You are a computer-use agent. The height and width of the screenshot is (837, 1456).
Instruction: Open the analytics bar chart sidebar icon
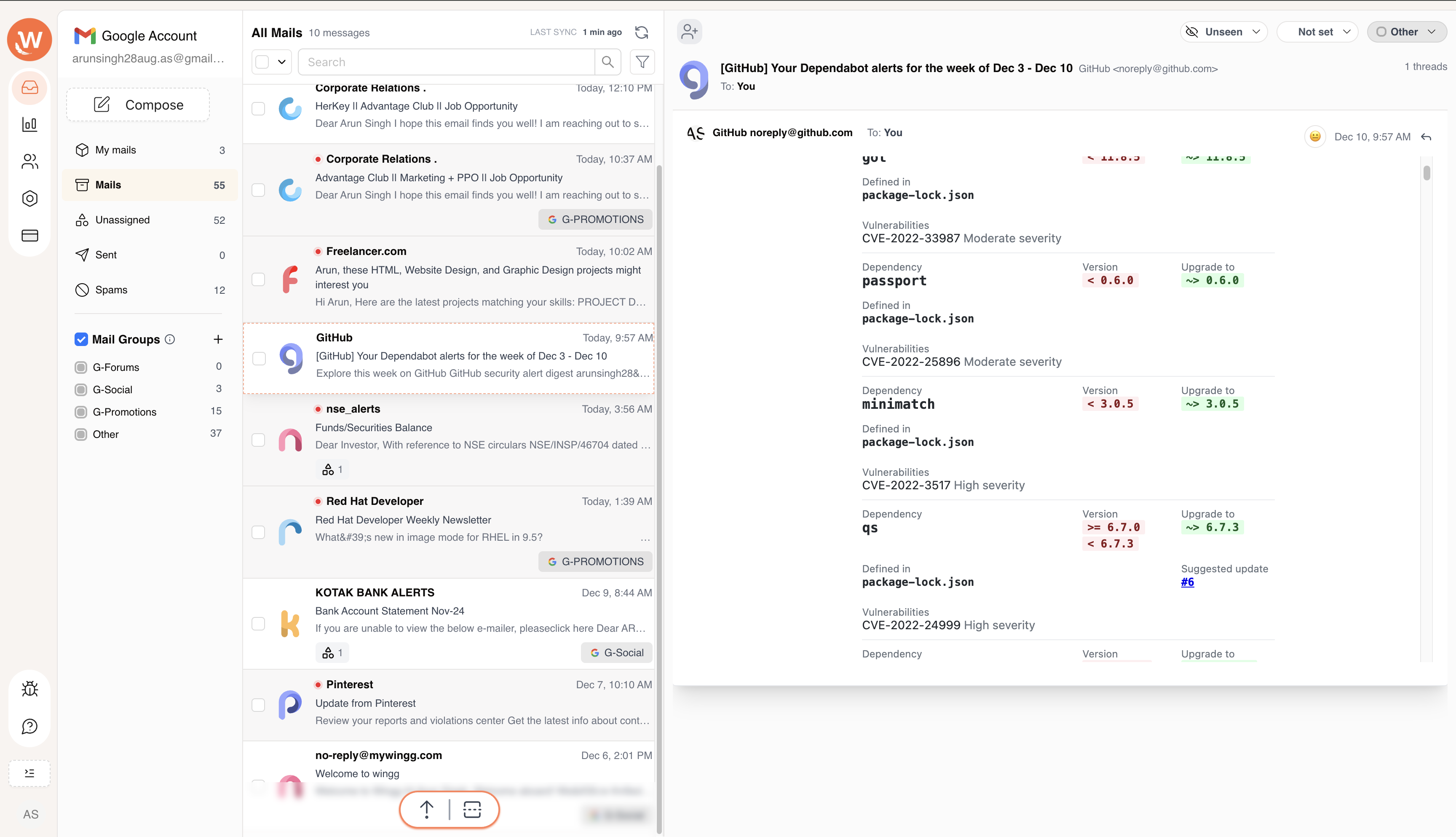30,124
